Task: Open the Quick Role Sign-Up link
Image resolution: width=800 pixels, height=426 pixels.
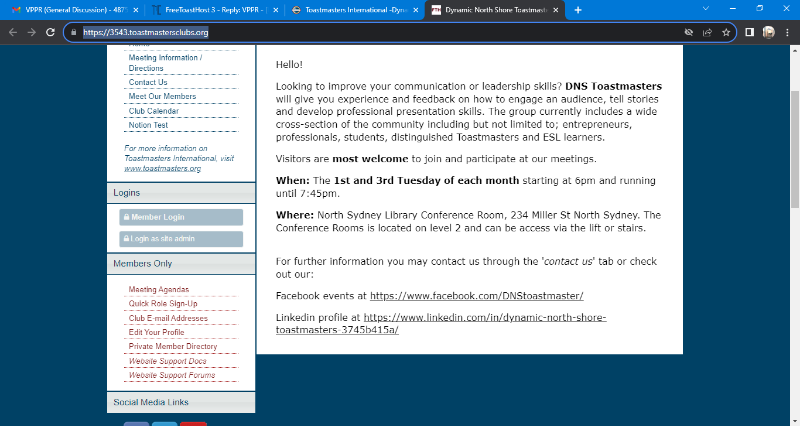Action: pos(163,303)
